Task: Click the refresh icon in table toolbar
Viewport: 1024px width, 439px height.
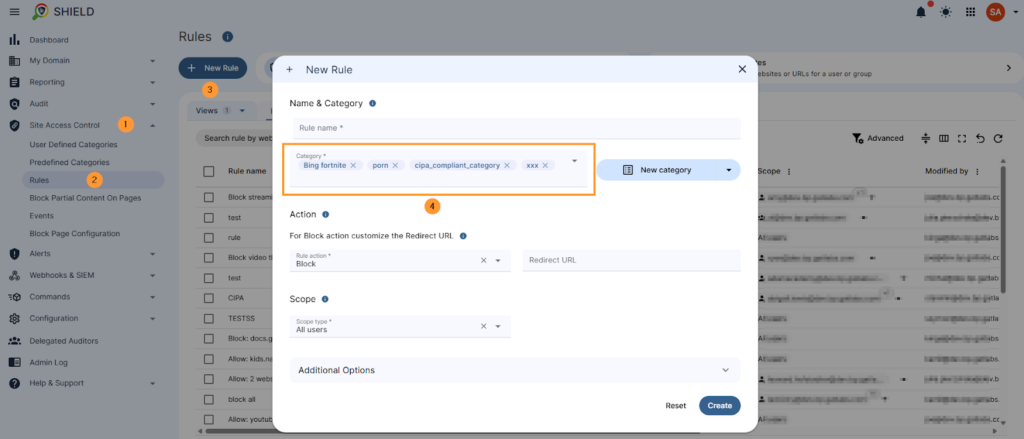Action: 998,138
